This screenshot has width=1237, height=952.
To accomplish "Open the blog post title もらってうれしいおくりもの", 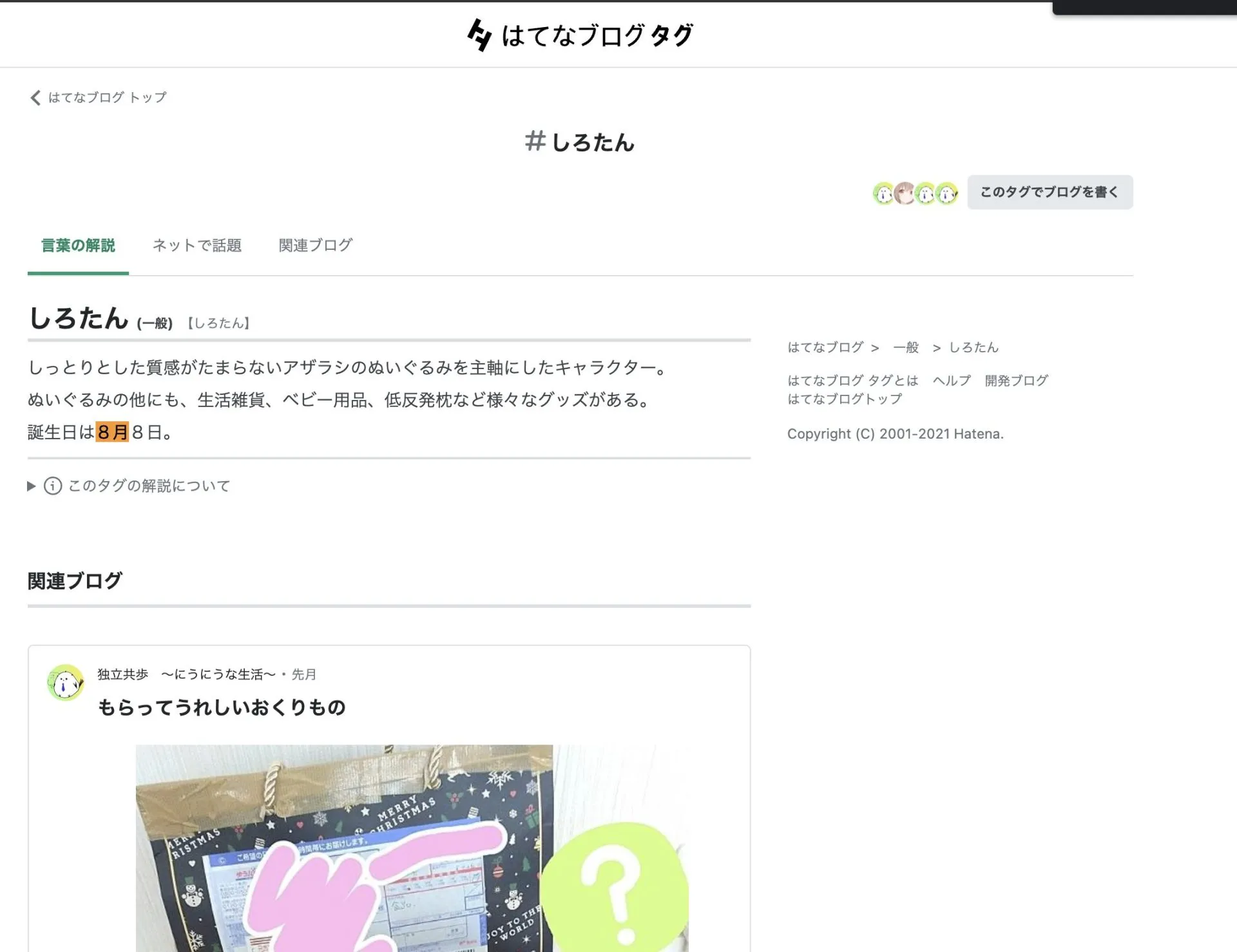I will (222, 707).
